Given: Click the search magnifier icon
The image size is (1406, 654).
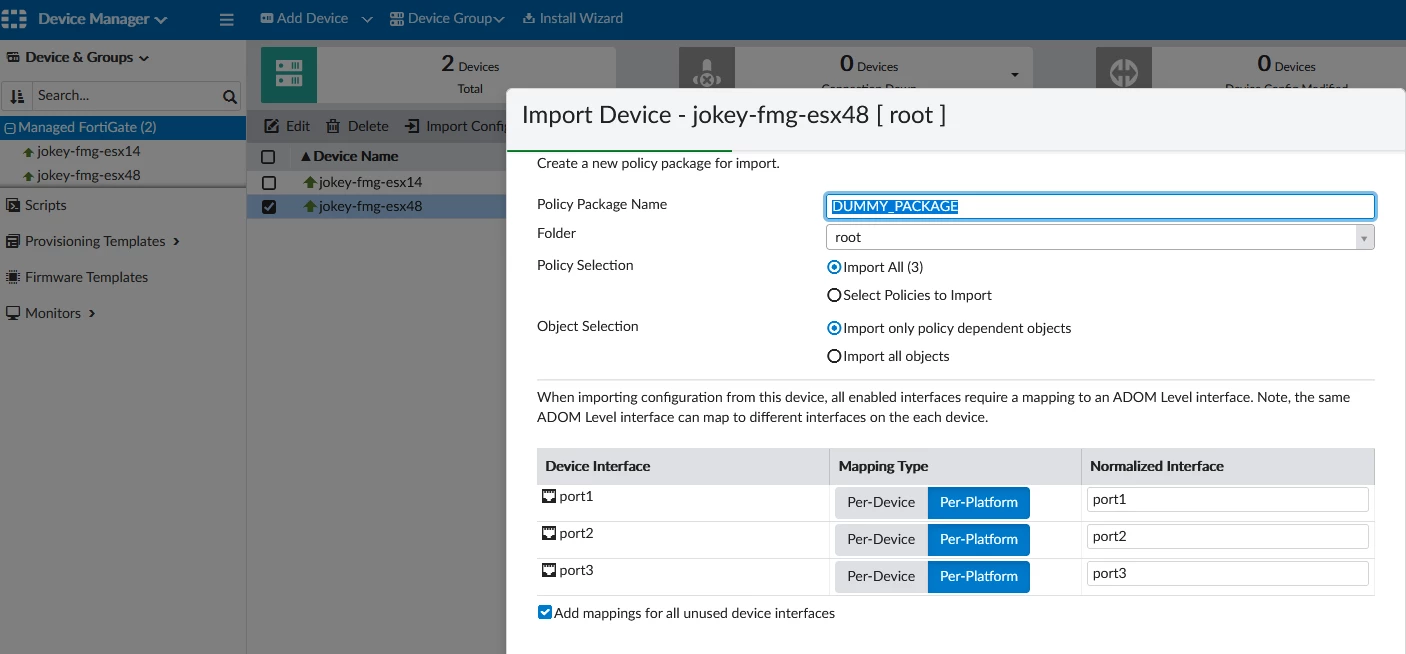Looking at the screenshot, I should pyautogui.click(x=230, y=97).
